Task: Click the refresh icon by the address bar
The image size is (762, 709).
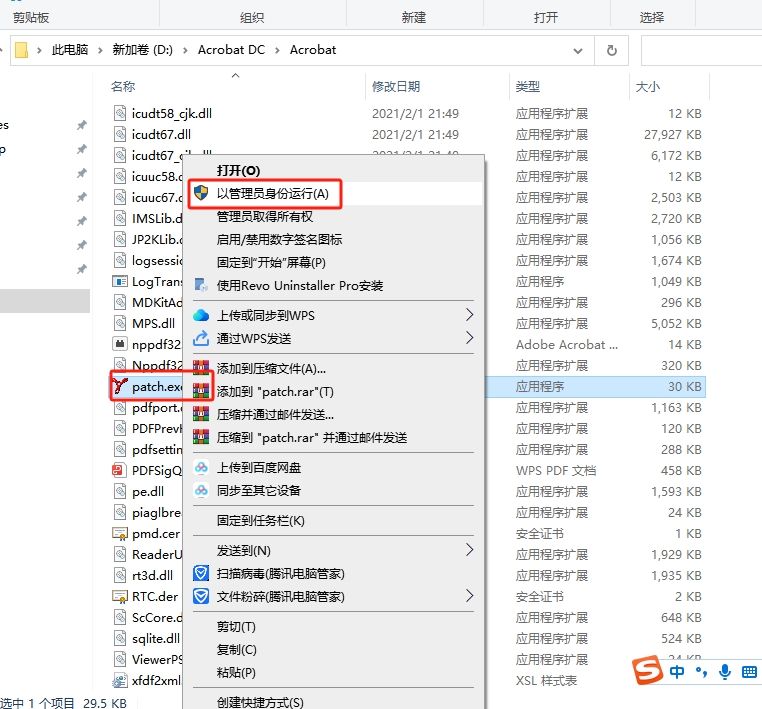Action: coord(610,50)
